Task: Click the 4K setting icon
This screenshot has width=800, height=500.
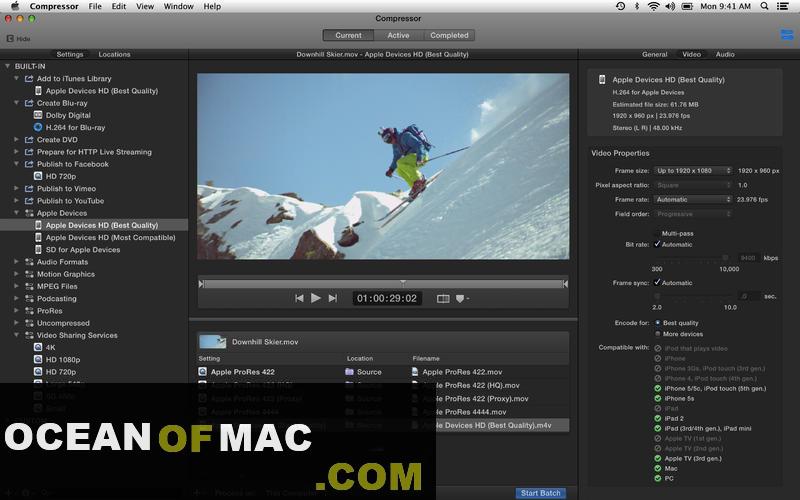Action: coord(38,347)
